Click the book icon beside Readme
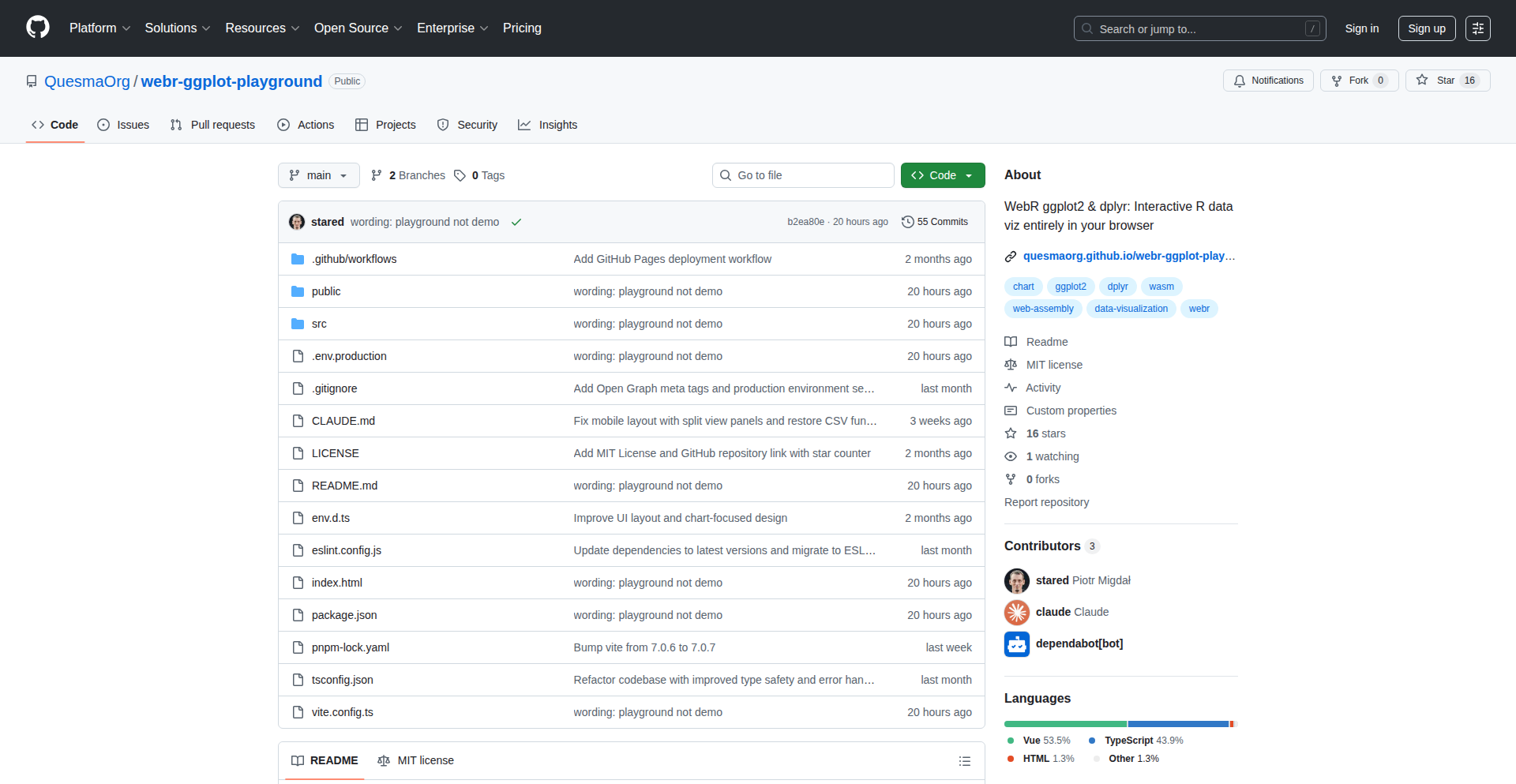1516x784 pixels. (x=1011, y=342)
